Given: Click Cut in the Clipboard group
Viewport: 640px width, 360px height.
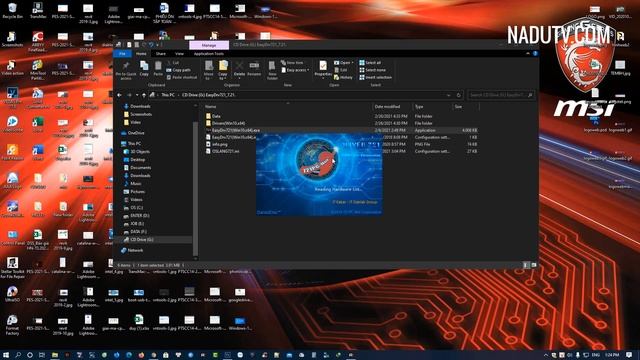Looking at the screenshot, I should coord(173,62).
